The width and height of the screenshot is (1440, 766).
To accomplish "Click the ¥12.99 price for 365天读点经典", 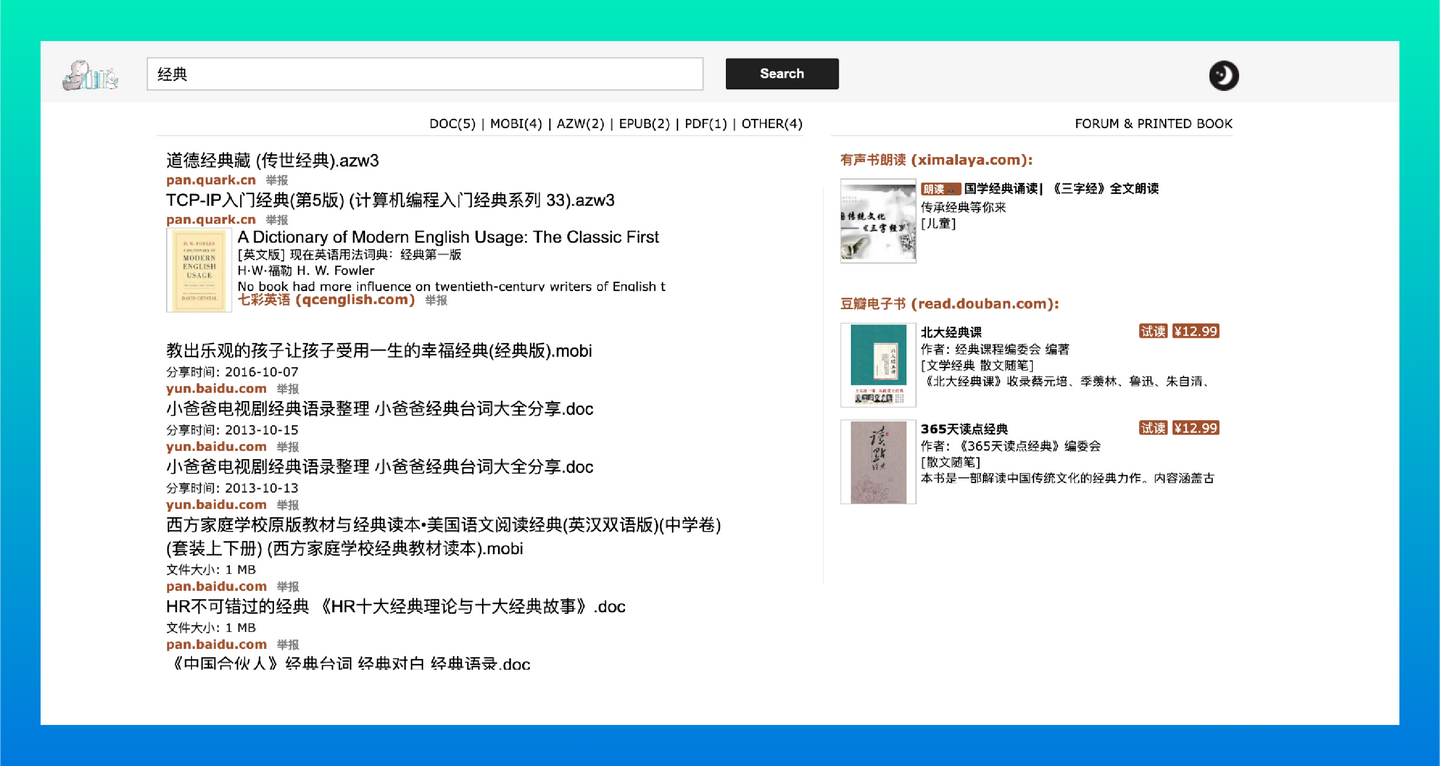I will point(1195,427).
